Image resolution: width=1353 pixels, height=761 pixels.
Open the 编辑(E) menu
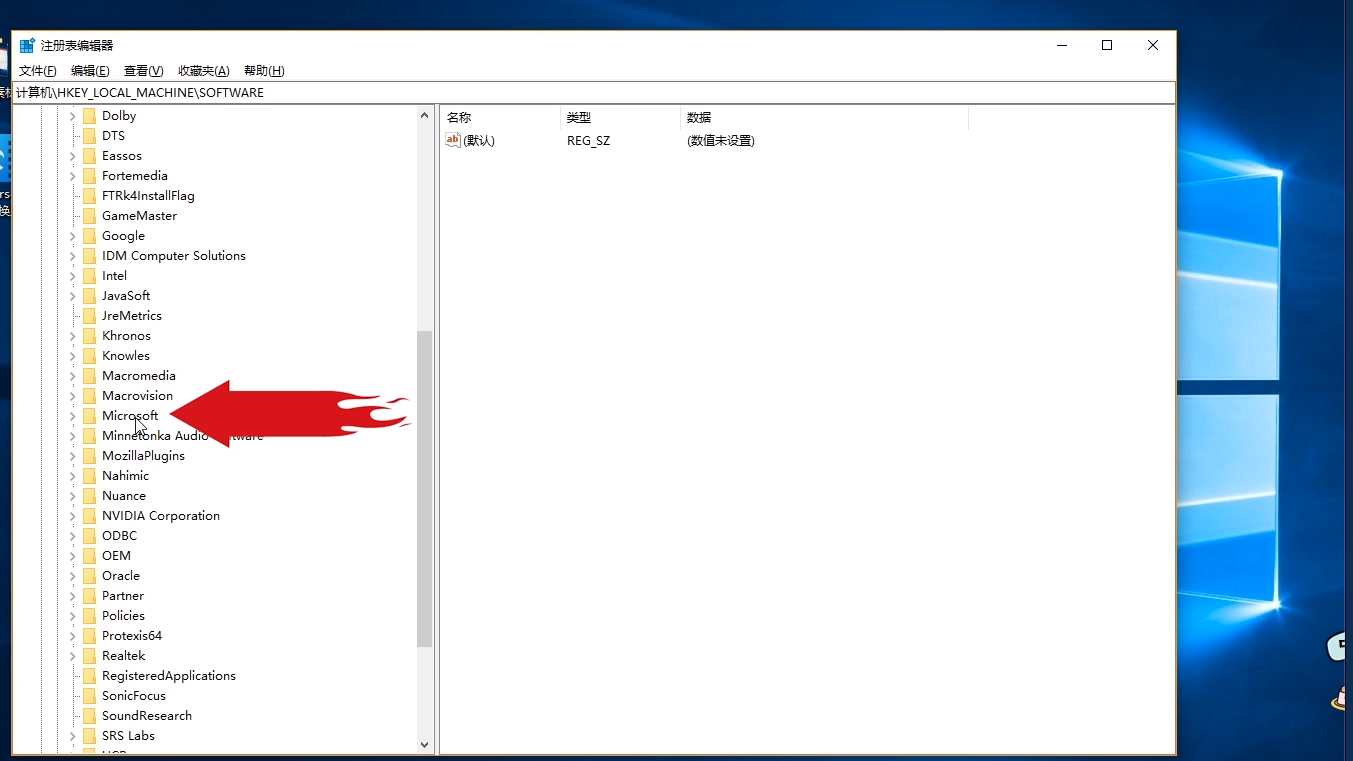click(x=90, y=71)
